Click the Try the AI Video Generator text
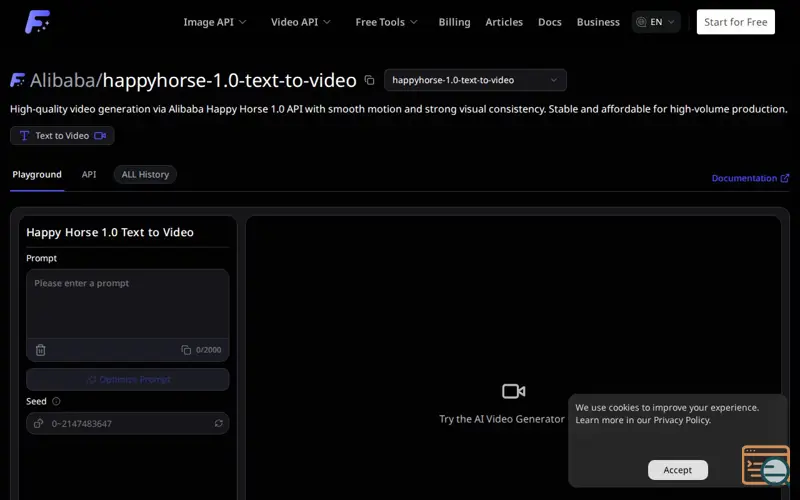Image resolution: width=800 pixels, height=500 pixels. click(502, 419)
